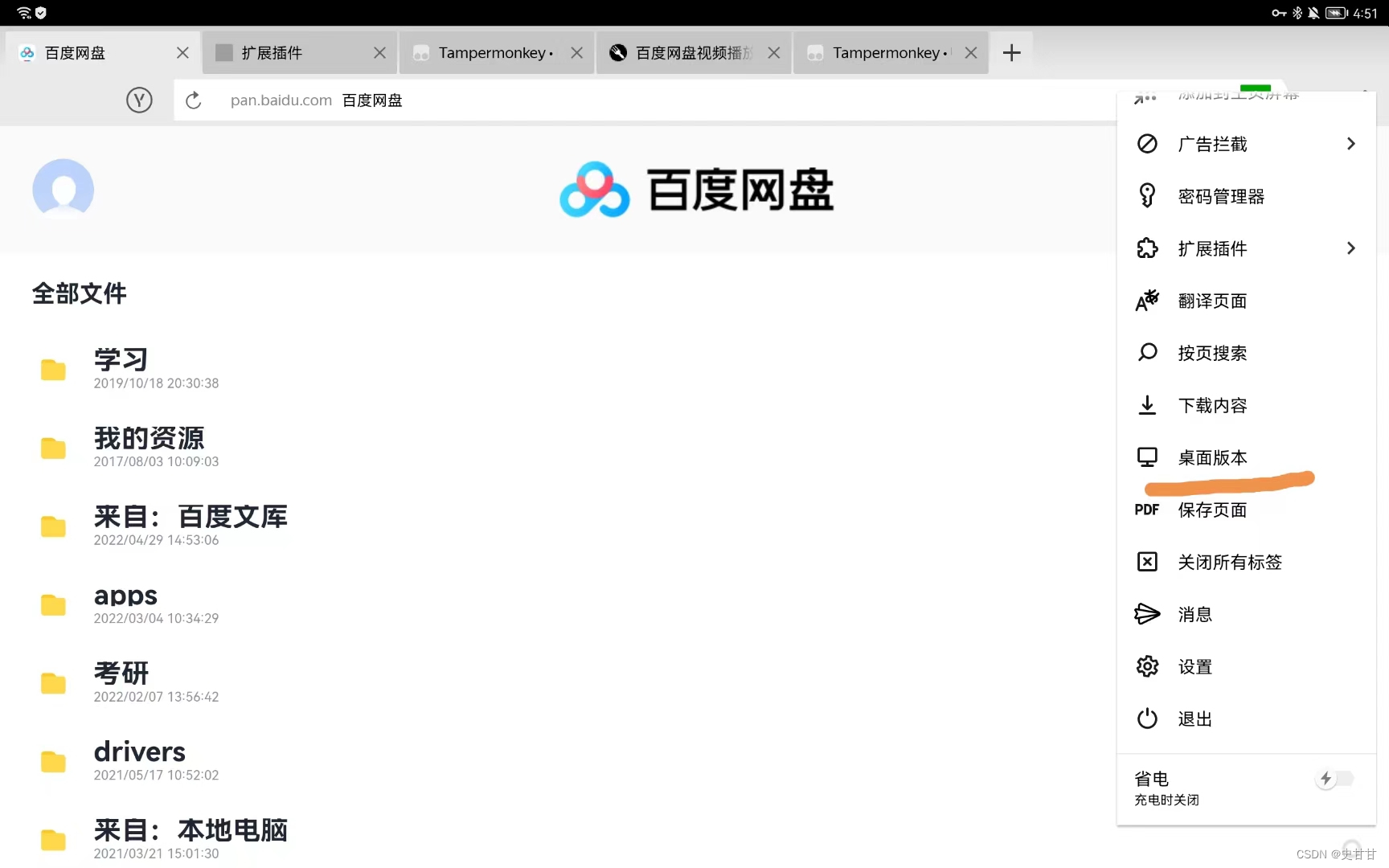The image size is (1389, 868).
Task: Select 翻译页面 menu entry
Action: click(1246, 301)
